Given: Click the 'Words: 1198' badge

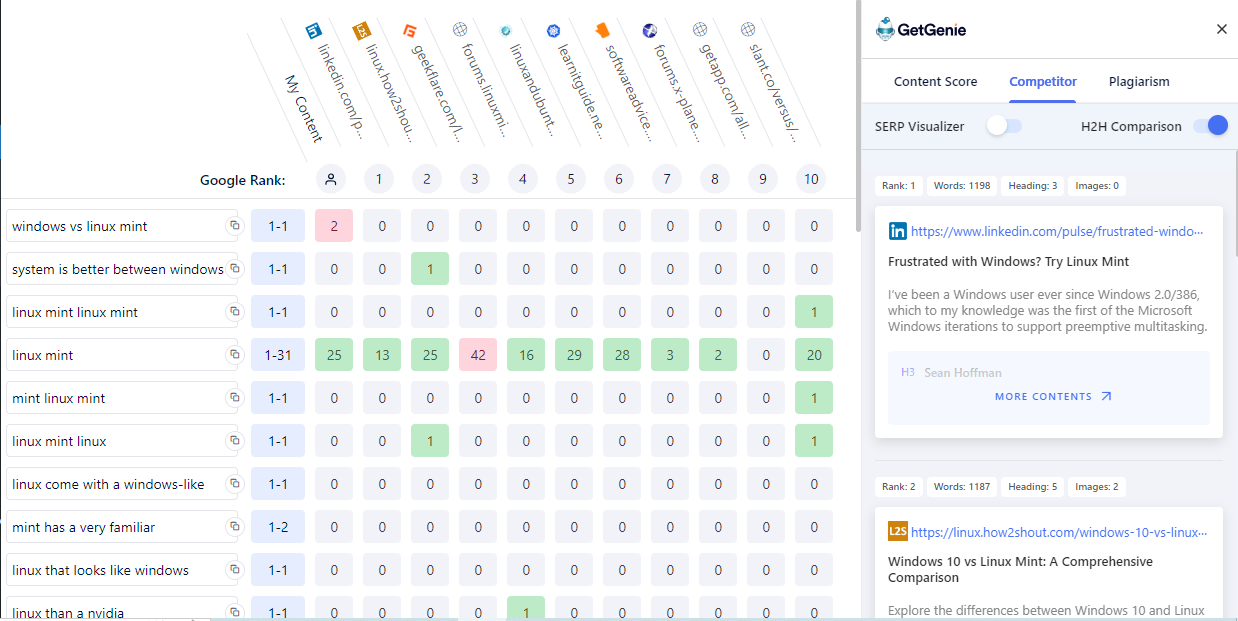Looking at the screenshot, I should (x=962, y=185).
